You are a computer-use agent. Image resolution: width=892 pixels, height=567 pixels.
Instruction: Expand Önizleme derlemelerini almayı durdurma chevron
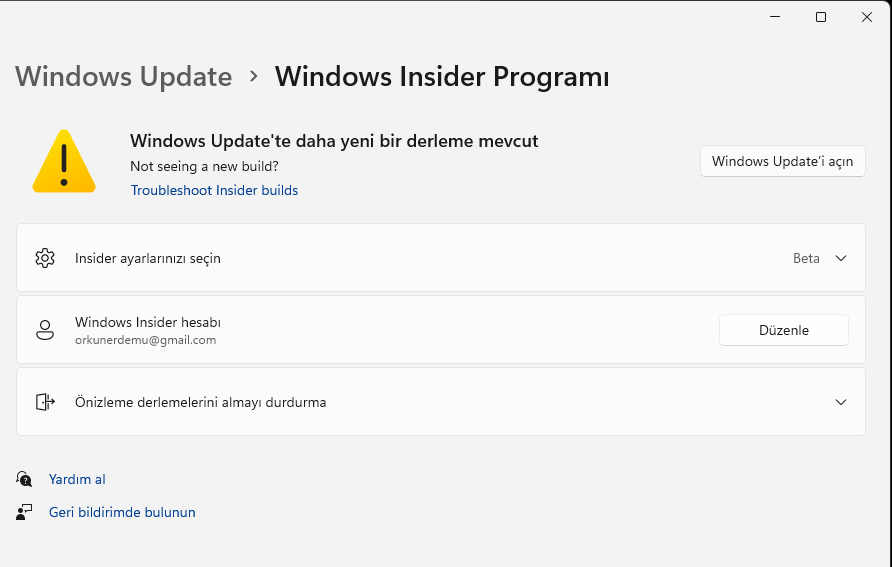point(841,402)
